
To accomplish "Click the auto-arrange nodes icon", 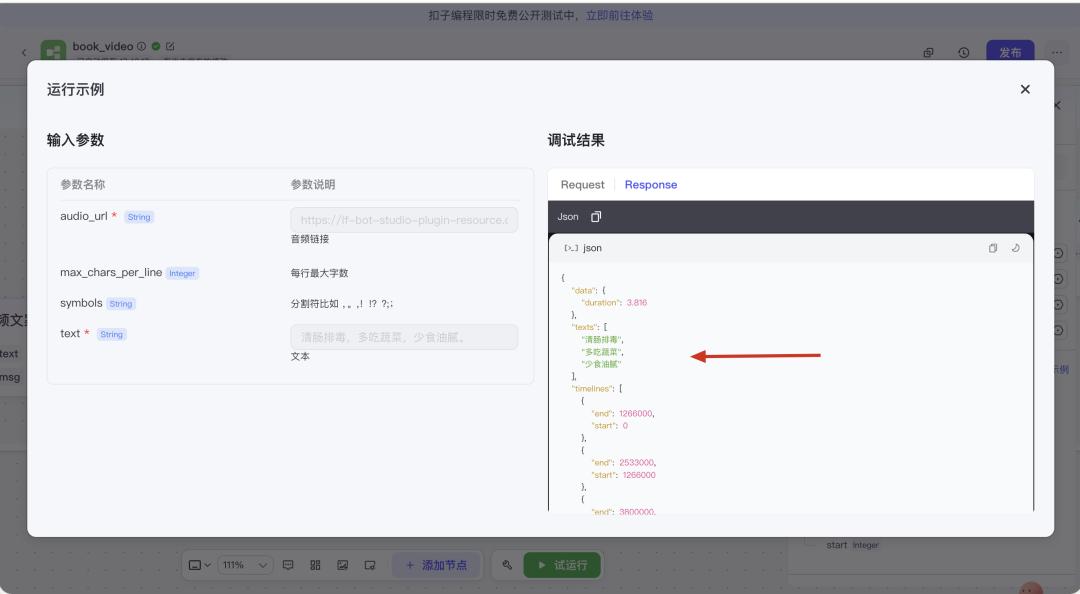I will click(x=315, y=564).
